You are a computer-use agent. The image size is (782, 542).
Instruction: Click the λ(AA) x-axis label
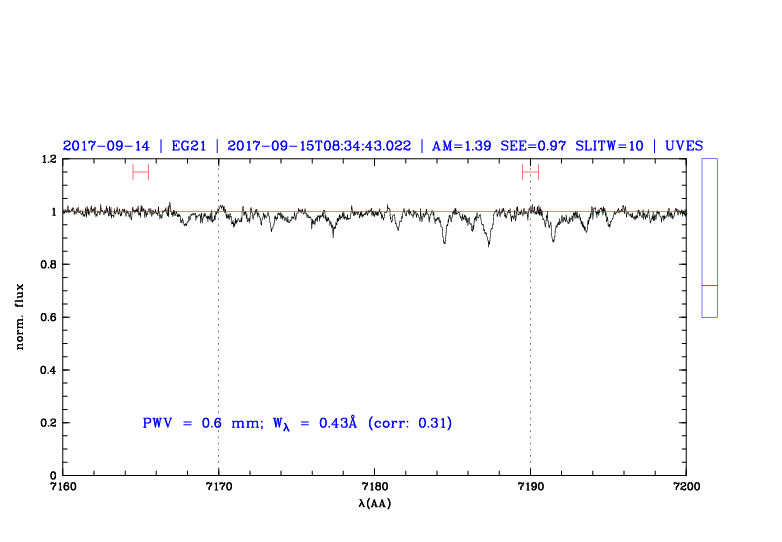click(374, 504)
